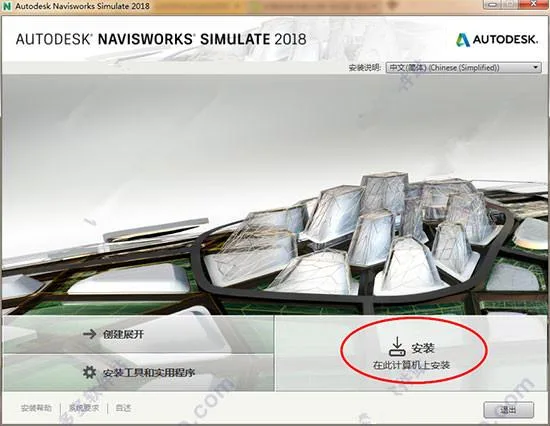Open 安装工具和实用程序 tools and utilities

coord(138,372)
